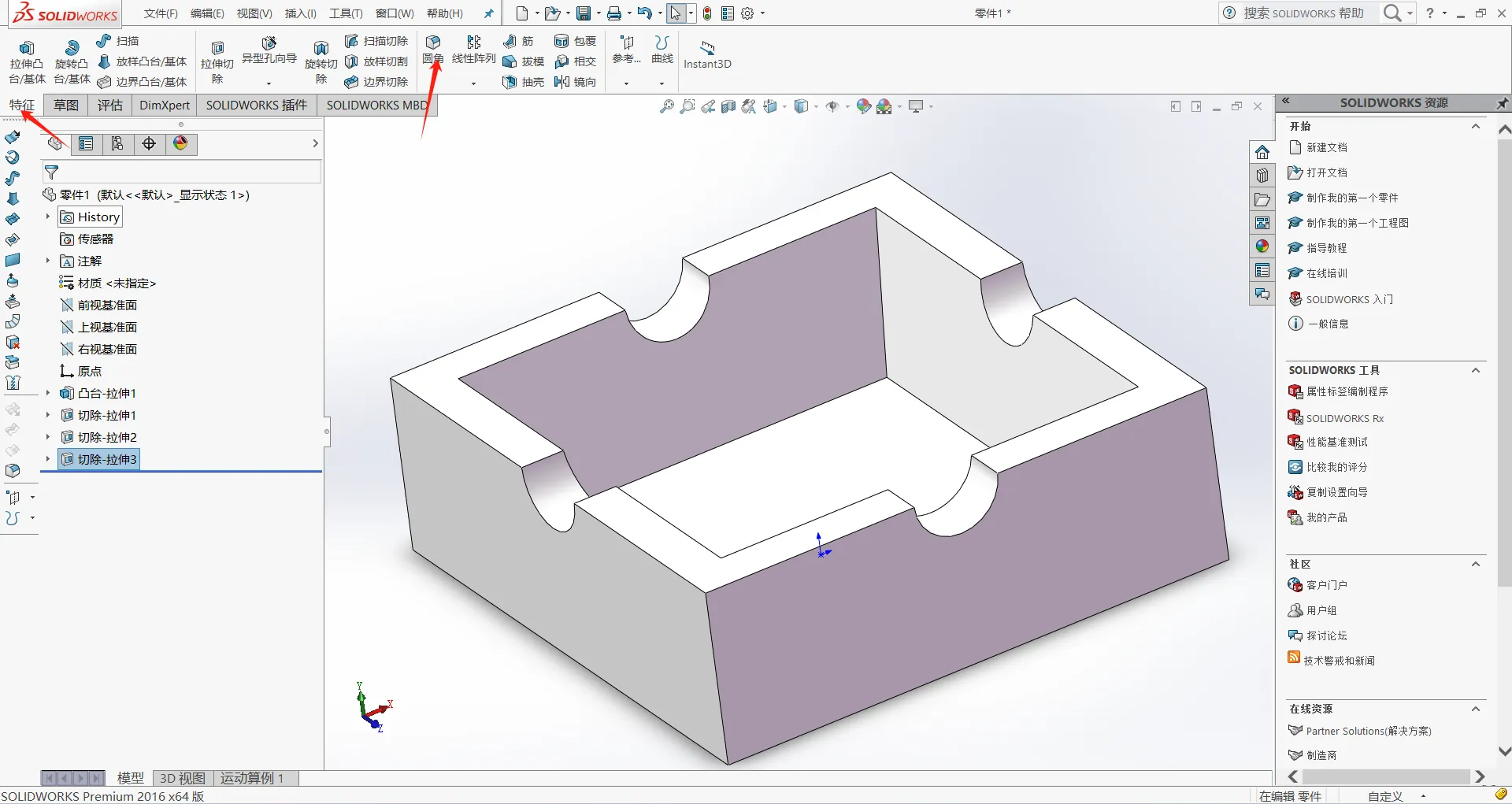Viewport: 1512px width, 804px height.
Task: Pin the SOLIDWORKS 资源 task pane
Action: point(1502,103)
